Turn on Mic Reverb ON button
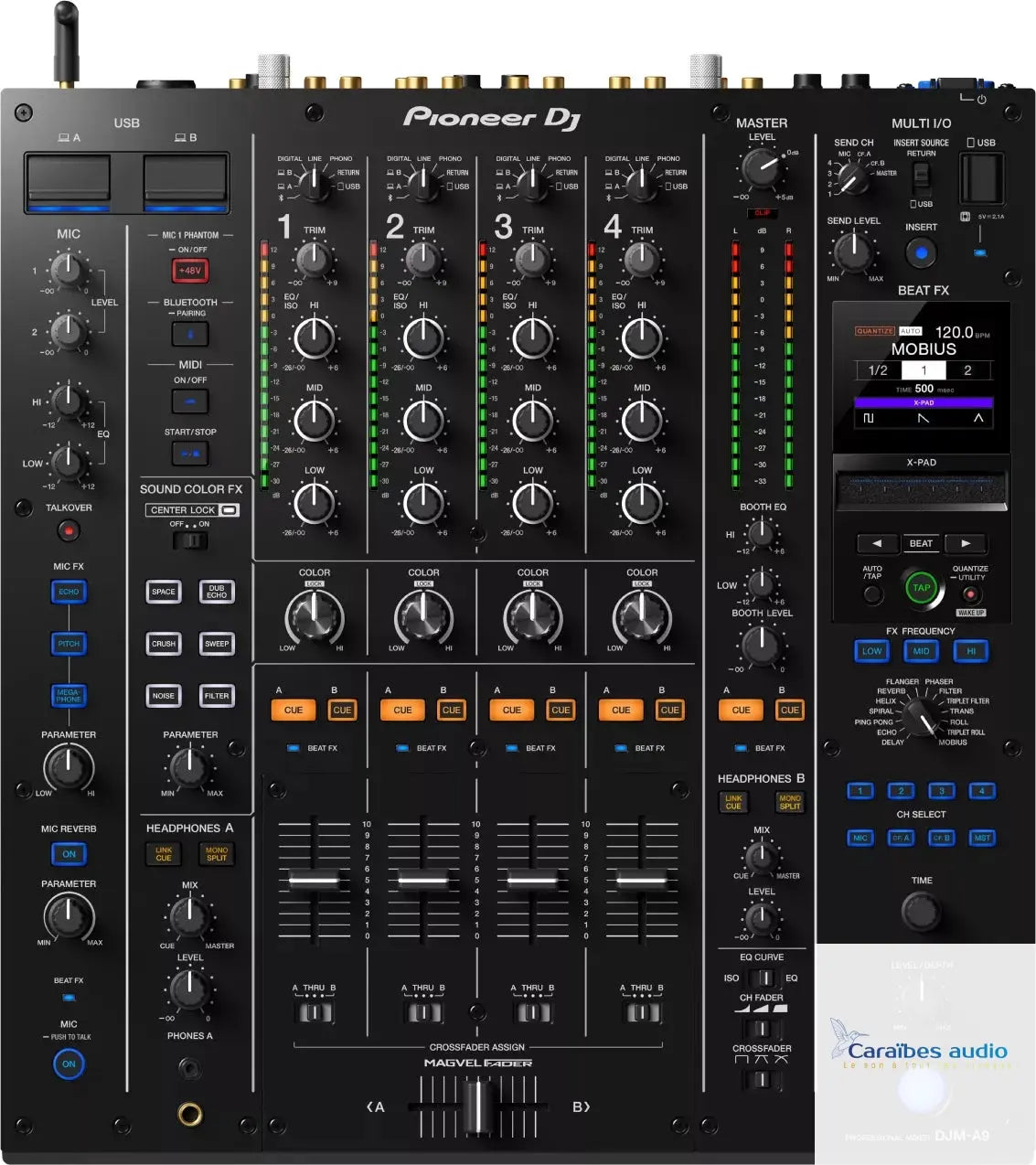Screen dimensions: 1036x1165 (69, 854)
